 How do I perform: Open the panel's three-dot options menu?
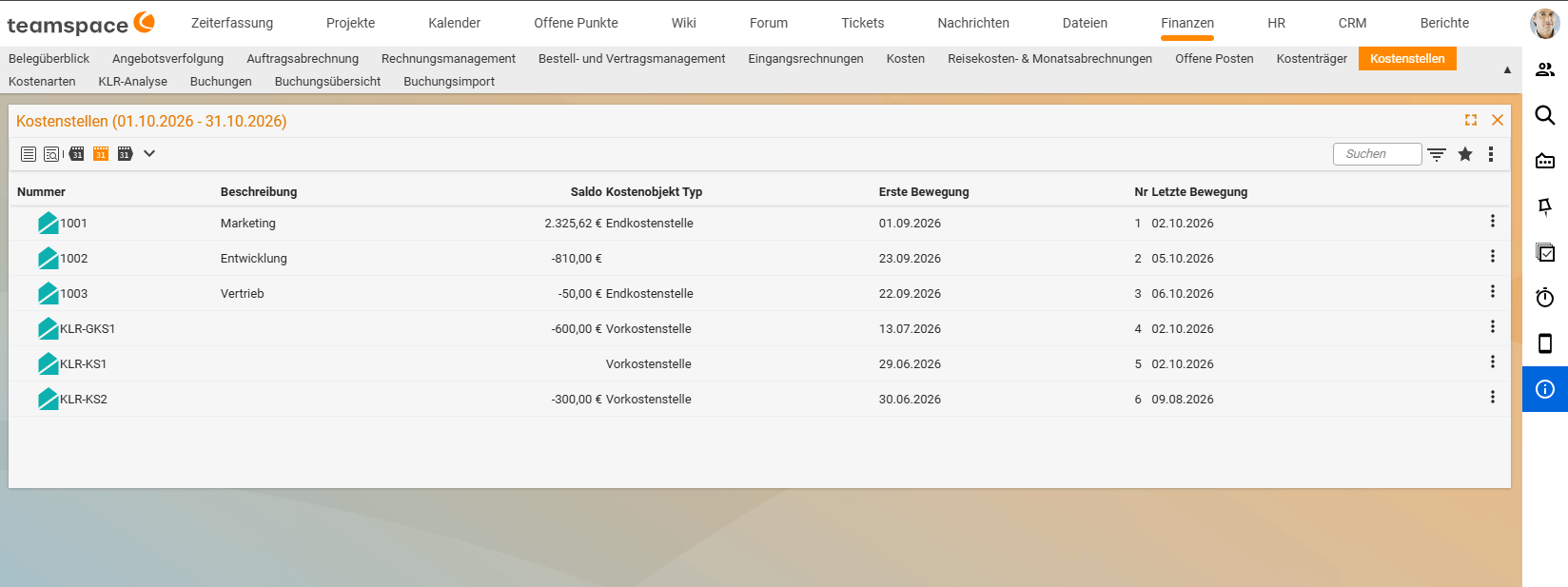tap(1491, 154)
